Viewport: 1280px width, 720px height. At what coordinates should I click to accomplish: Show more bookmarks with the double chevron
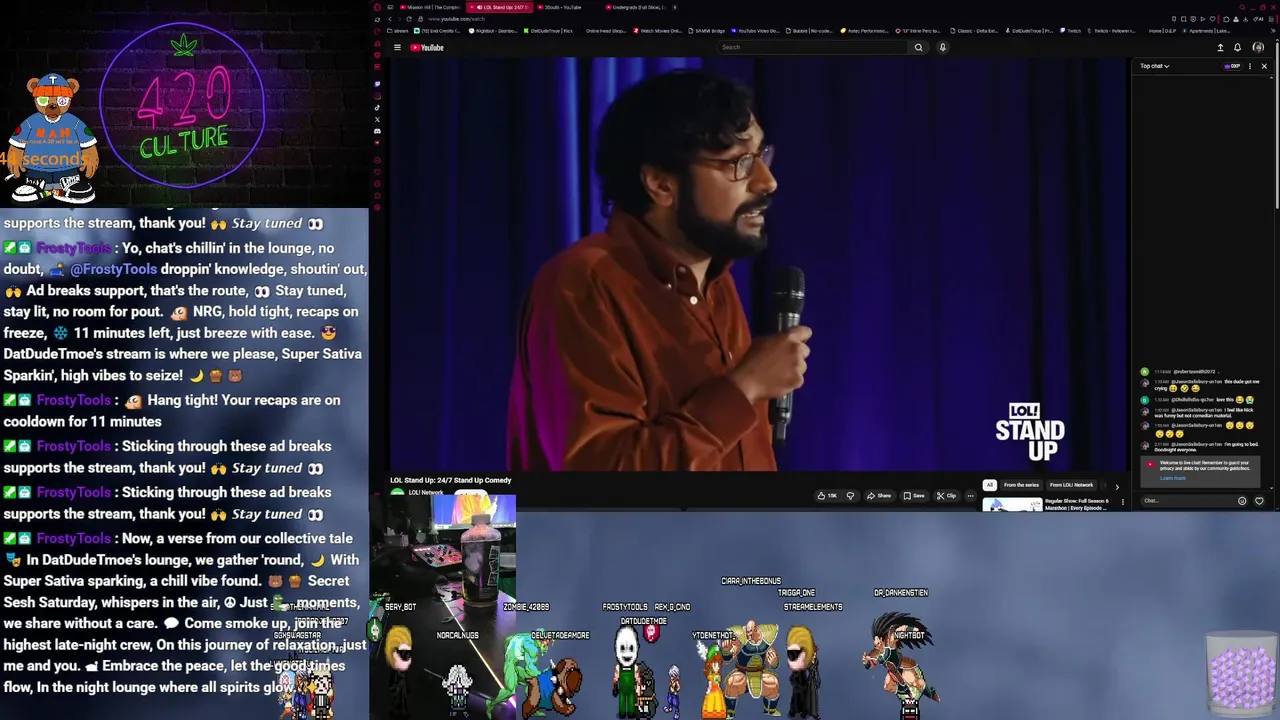tap(1273, 31)
